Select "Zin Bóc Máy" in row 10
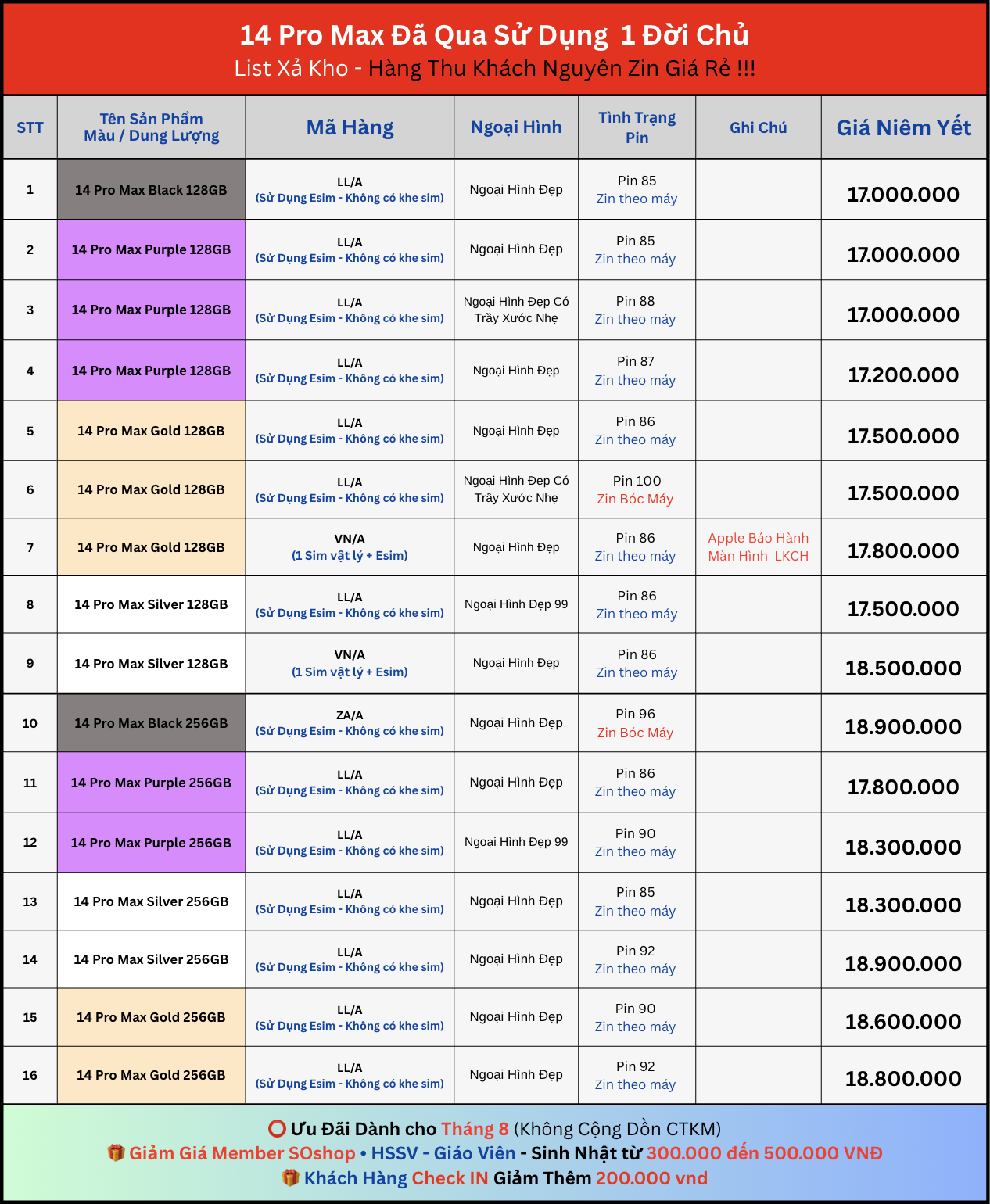 click(x=635, y=733)
